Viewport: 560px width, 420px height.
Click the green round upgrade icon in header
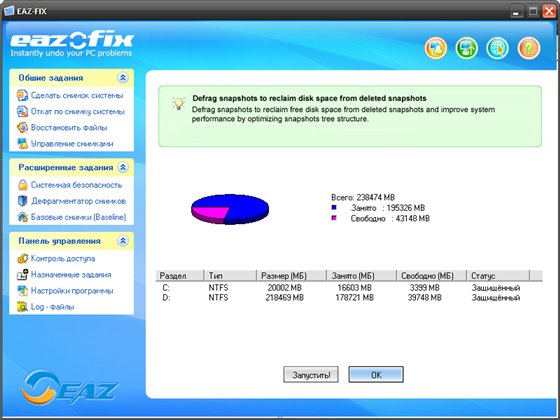point(466,48)
